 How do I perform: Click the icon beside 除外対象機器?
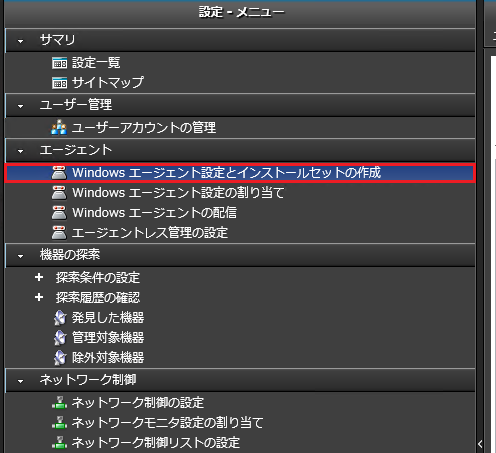(x=60, y=358)
